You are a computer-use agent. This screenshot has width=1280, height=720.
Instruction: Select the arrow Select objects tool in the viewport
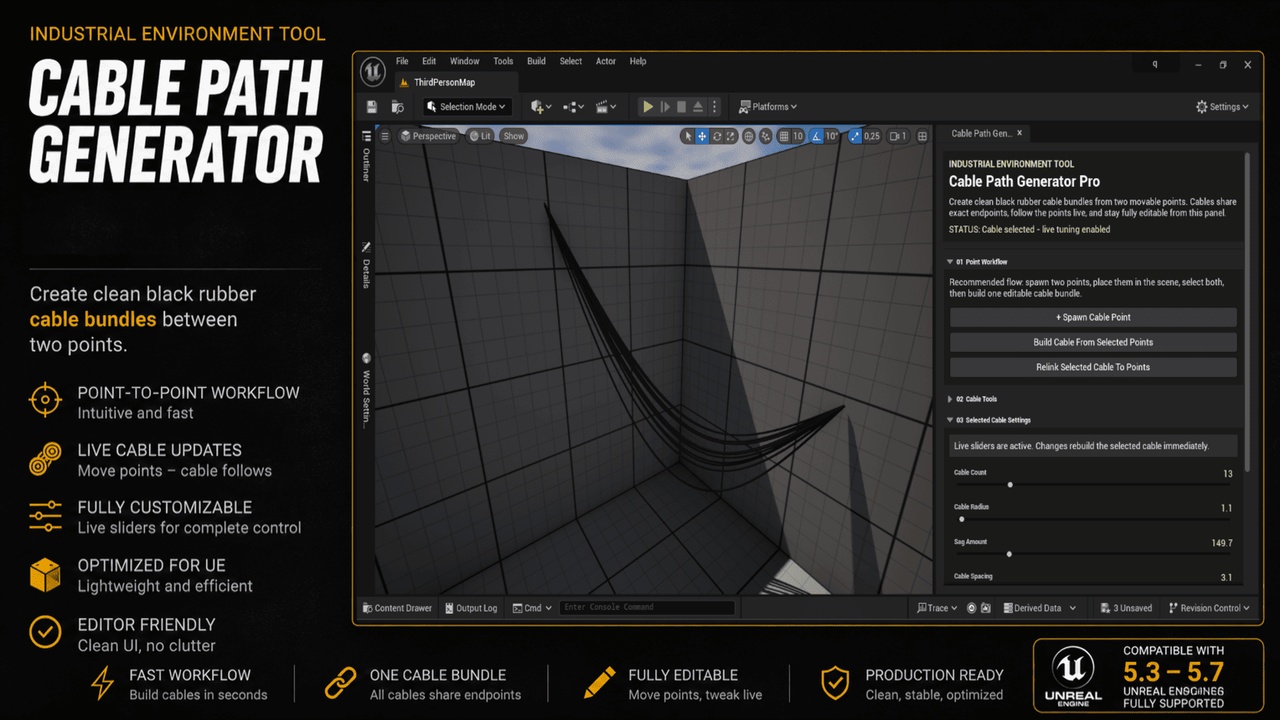pos(688,136)
